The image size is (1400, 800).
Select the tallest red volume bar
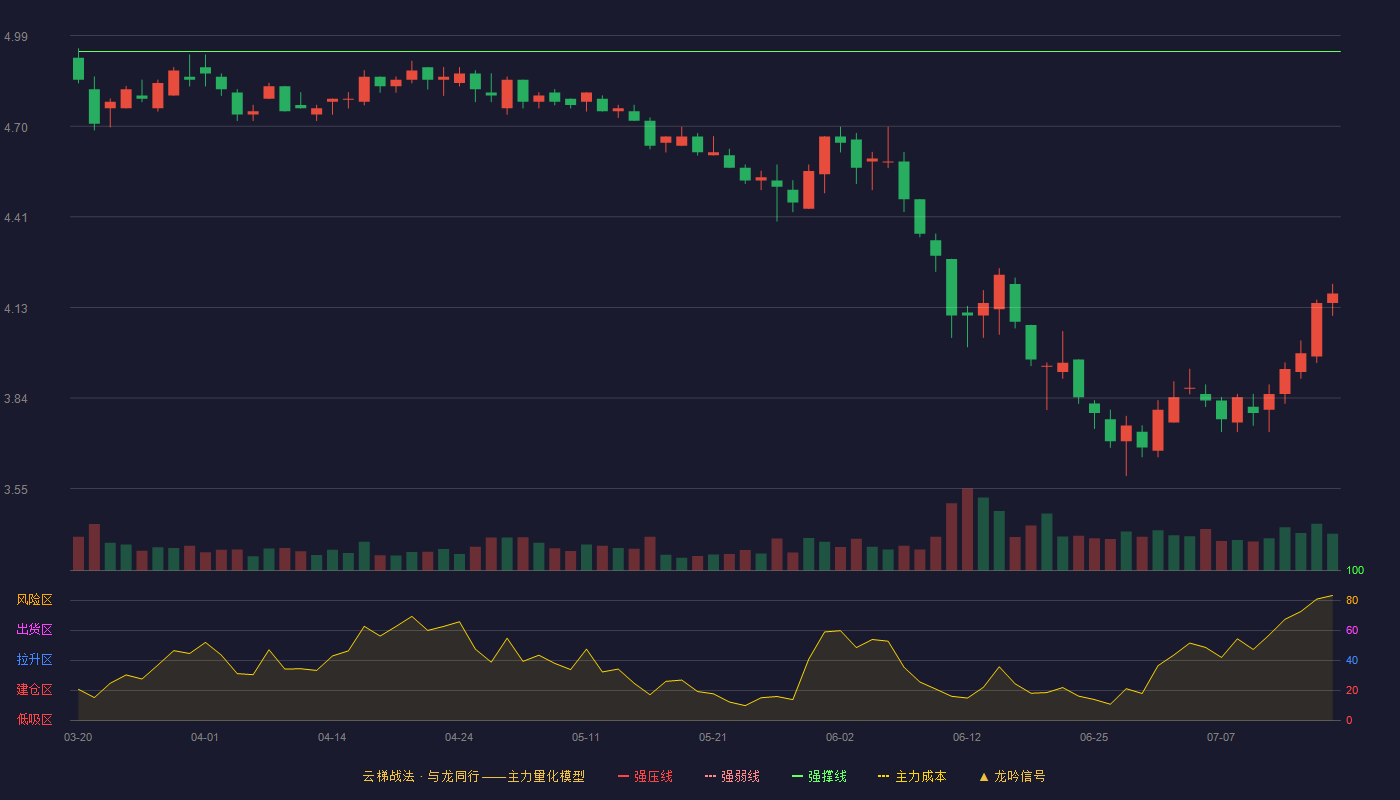coord(967,529)
